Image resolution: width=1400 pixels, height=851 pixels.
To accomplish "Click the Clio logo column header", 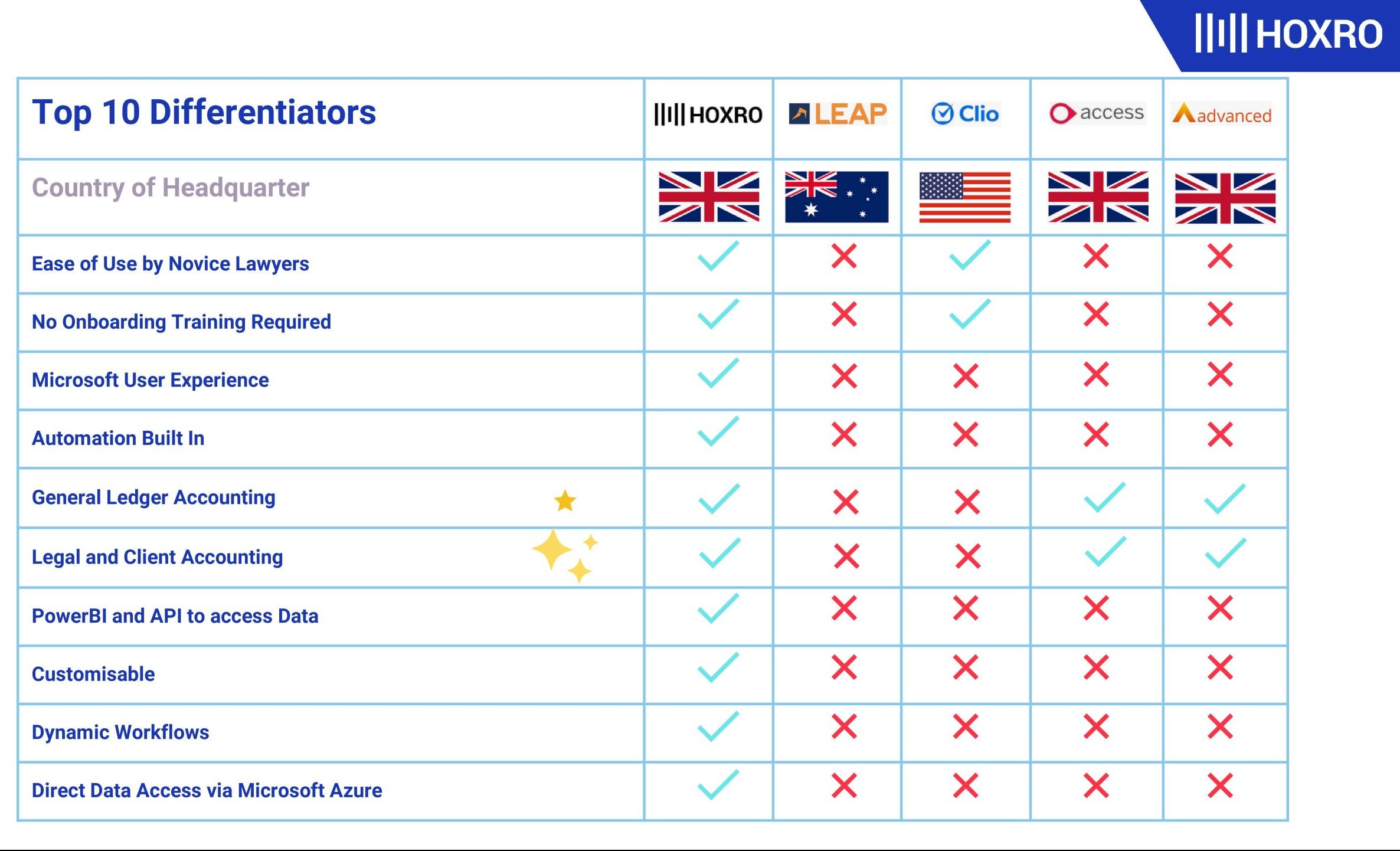I will click(965, 113).
